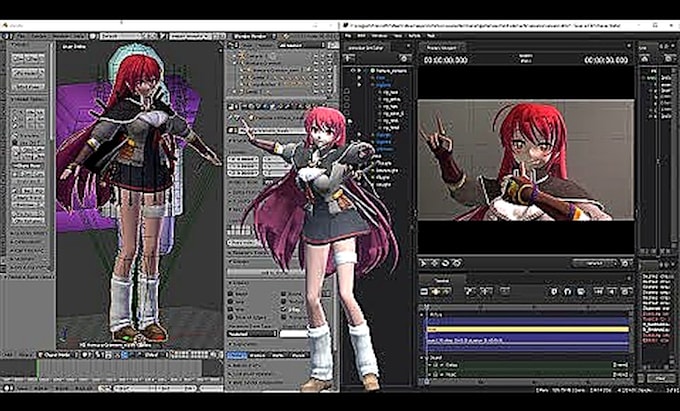This screenshot has height=411, width=680.
Task: Switch to the Graph Editor mode icon
Action: point(445,292)
